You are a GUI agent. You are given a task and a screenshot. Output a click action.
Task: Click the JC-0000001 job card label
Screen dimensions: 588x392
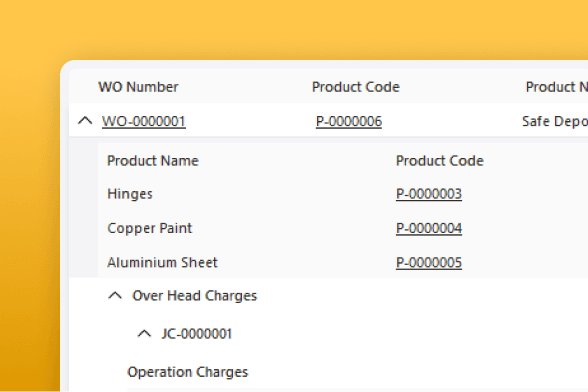click(196, 334)
